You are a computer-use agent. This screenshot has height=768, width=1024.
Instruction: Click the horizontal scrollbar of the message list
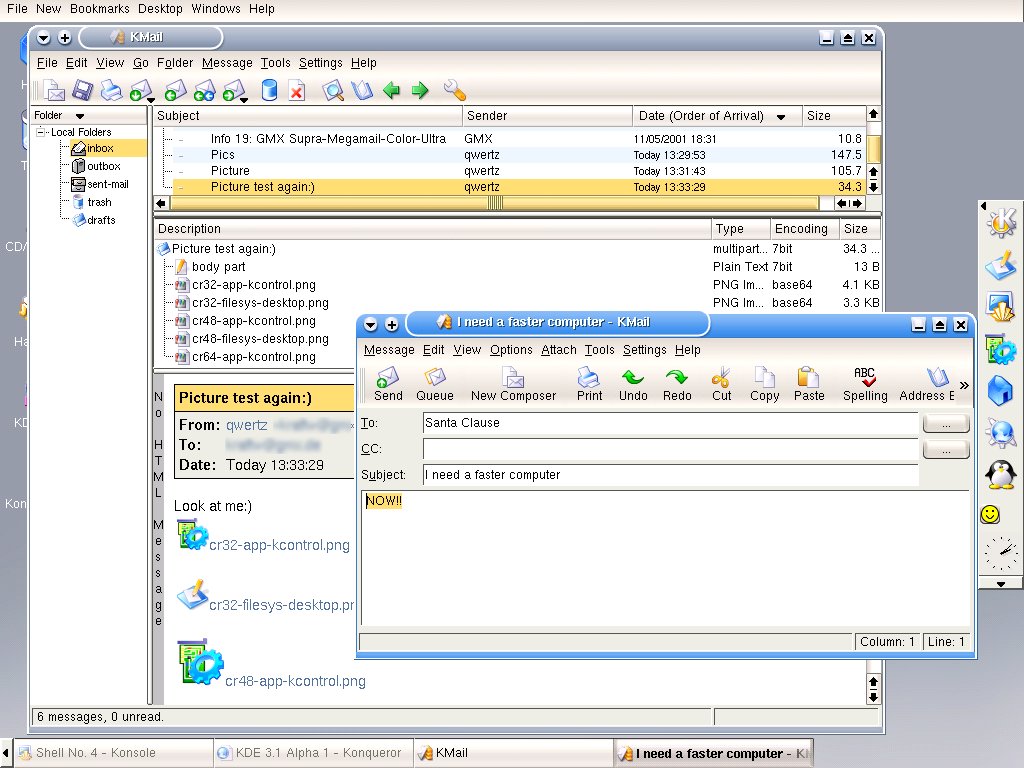pos(496,204)
